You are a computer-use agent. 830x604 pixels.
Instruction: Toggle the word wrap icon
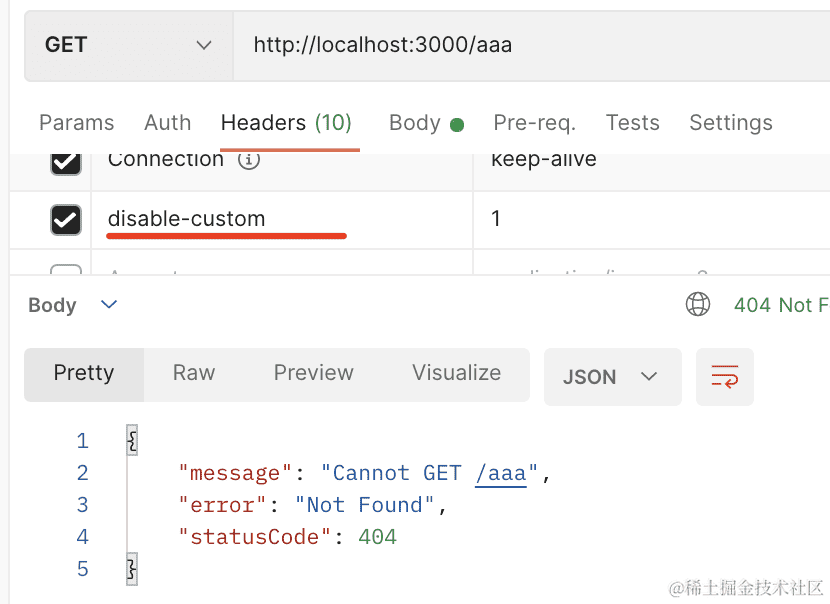click(x=724, y=376)
